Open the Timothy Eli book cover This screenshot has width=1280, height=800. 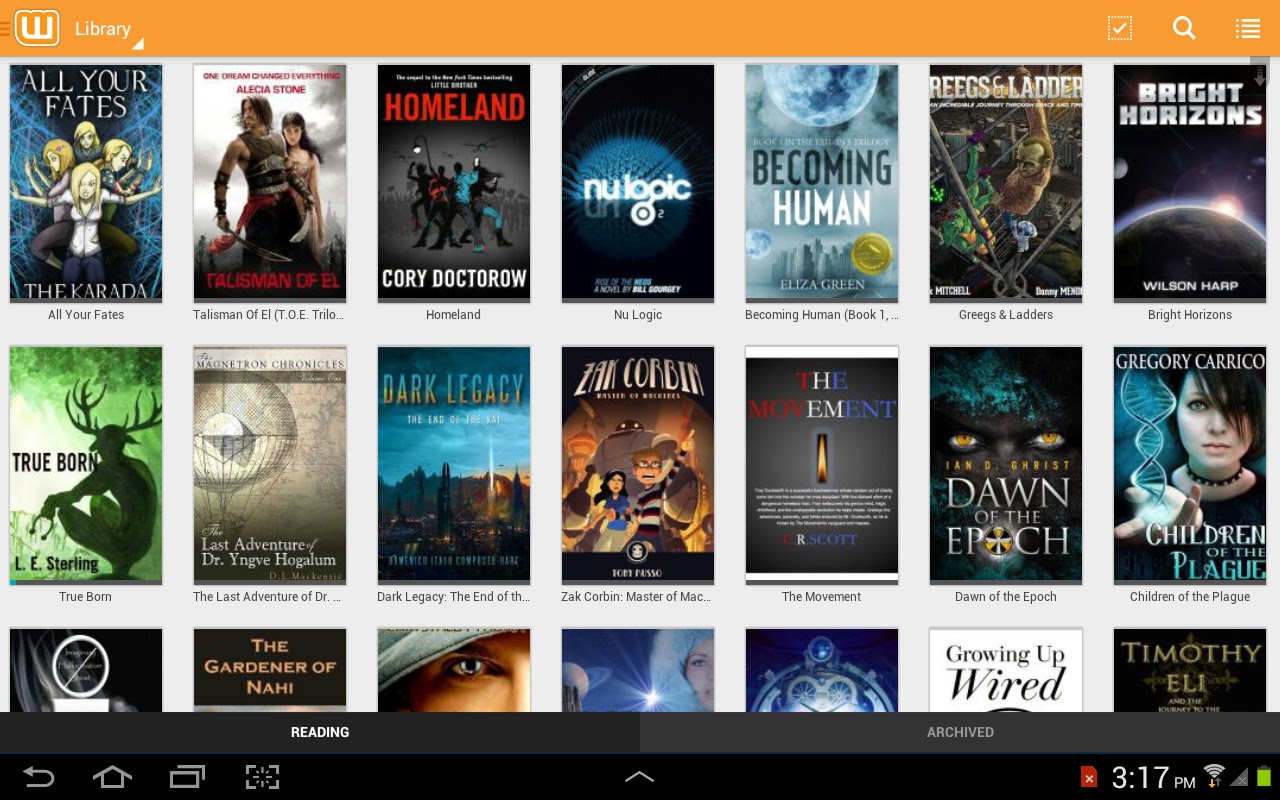pos(1190,670)
